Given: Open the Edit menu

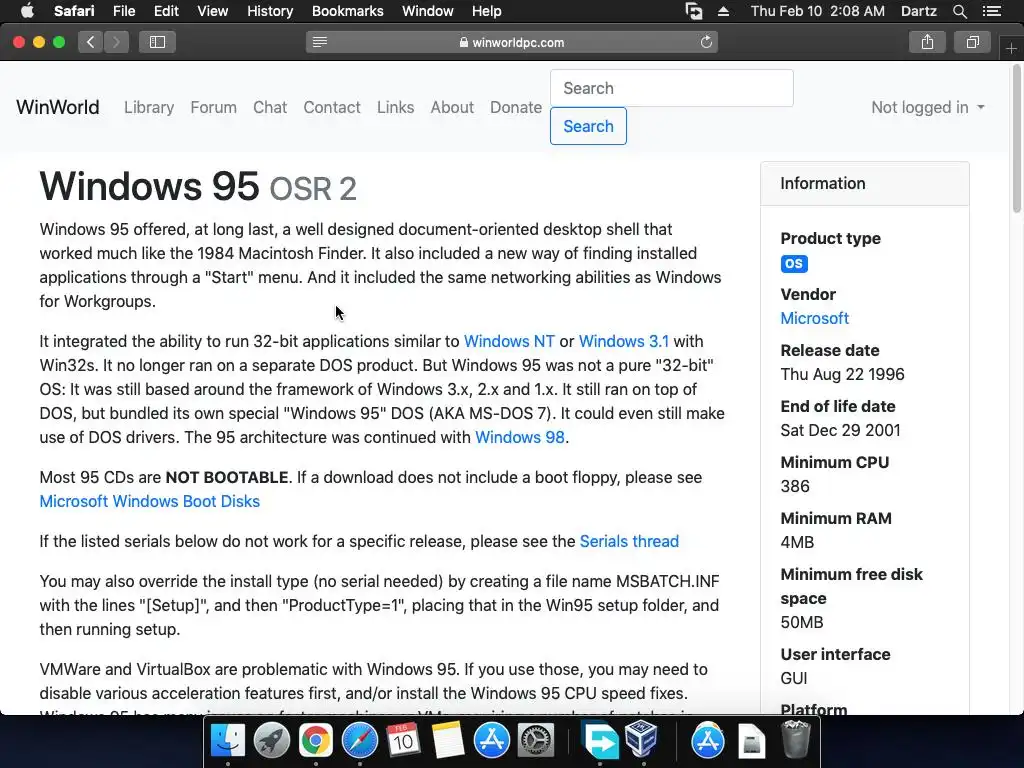Looking at the screenshot, I should pyautogui.click(x=166, y=11).
